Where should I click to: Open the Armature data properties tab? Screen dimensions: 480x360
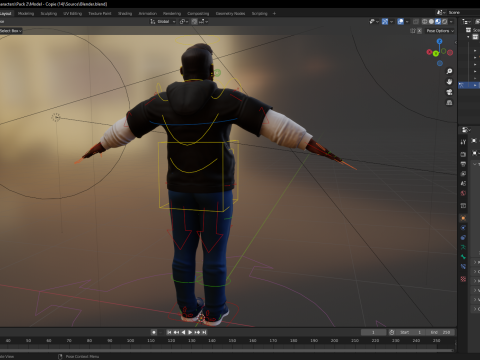463,247
